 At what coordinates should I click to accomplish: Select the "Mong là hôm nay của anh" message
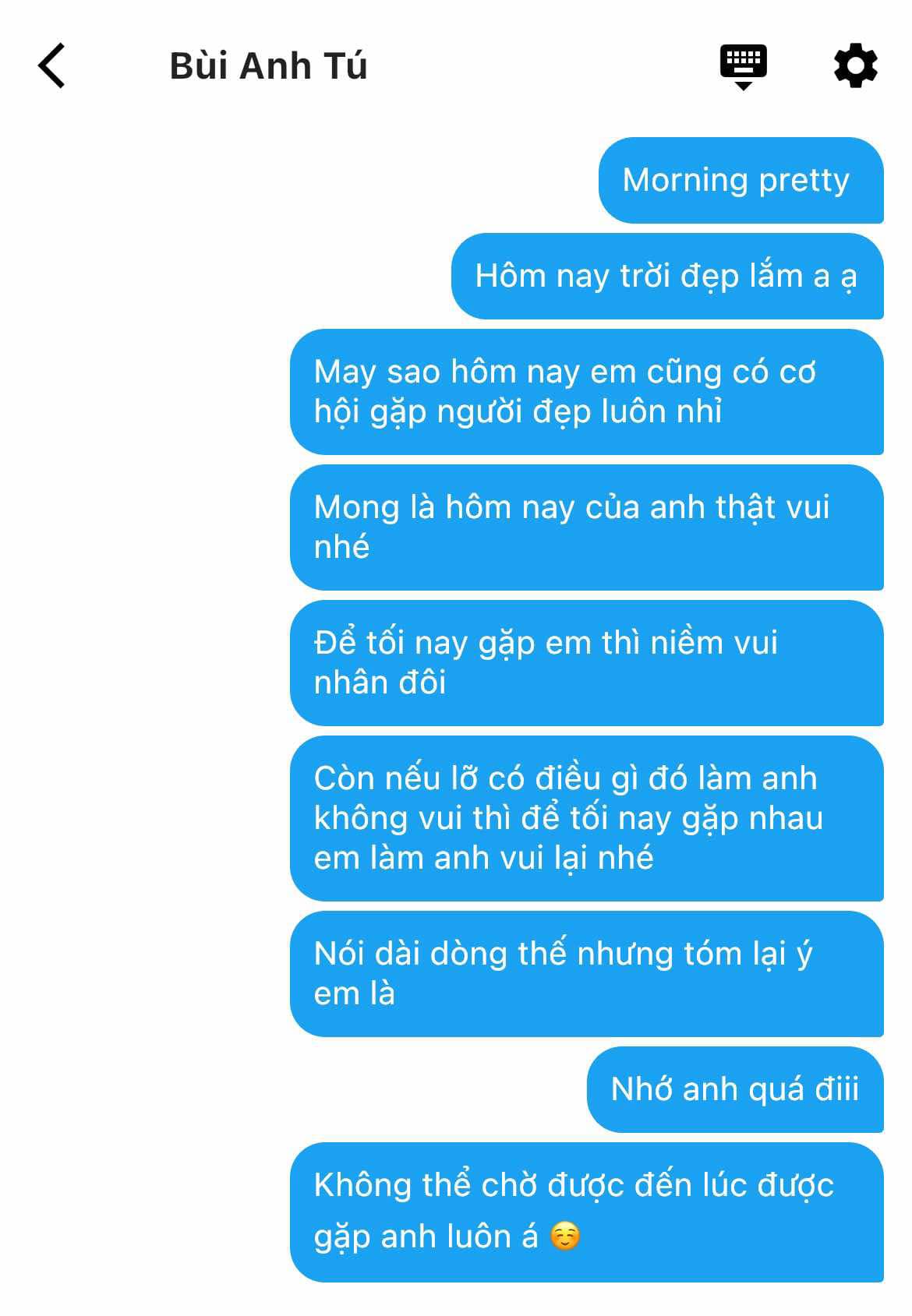tap(586, 527)
